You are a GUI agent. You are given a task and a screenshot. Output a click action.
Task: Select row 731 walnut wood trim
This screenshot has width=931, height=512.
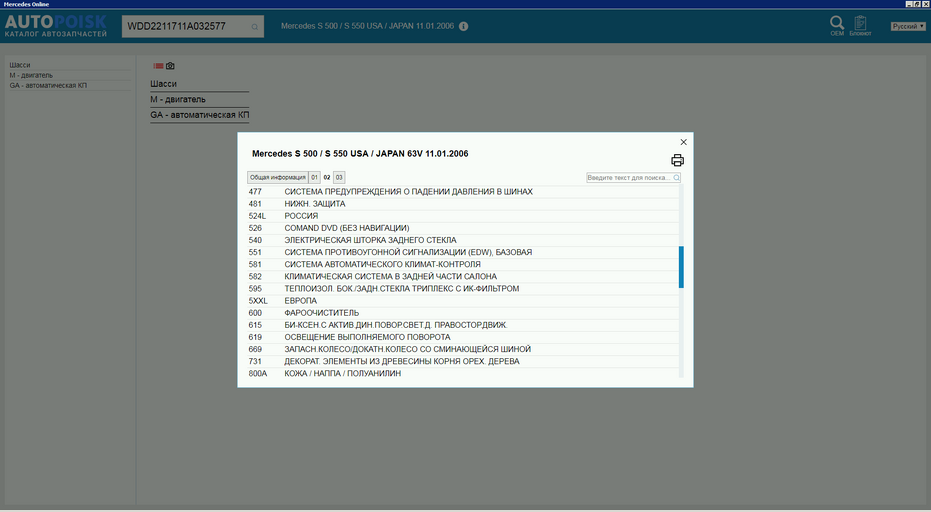tap(463, 361)
